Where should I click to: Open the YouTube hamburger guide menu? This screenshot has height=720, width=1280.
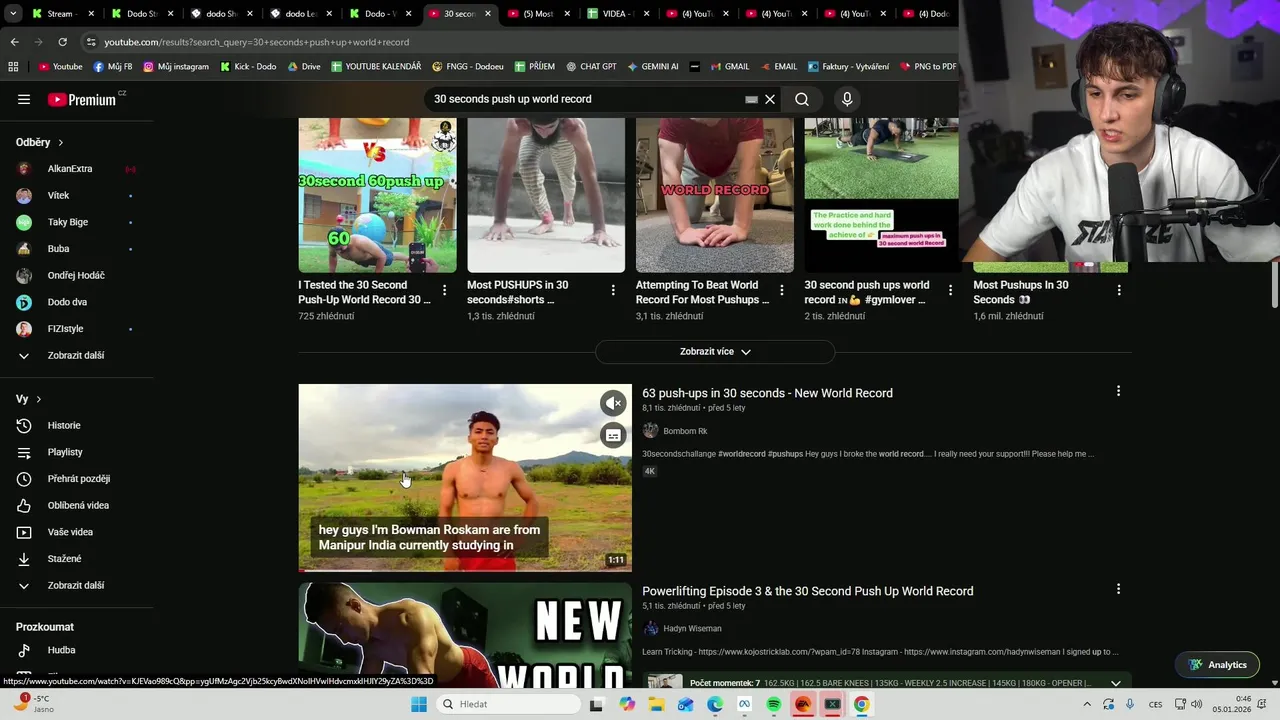pos(24,99)
